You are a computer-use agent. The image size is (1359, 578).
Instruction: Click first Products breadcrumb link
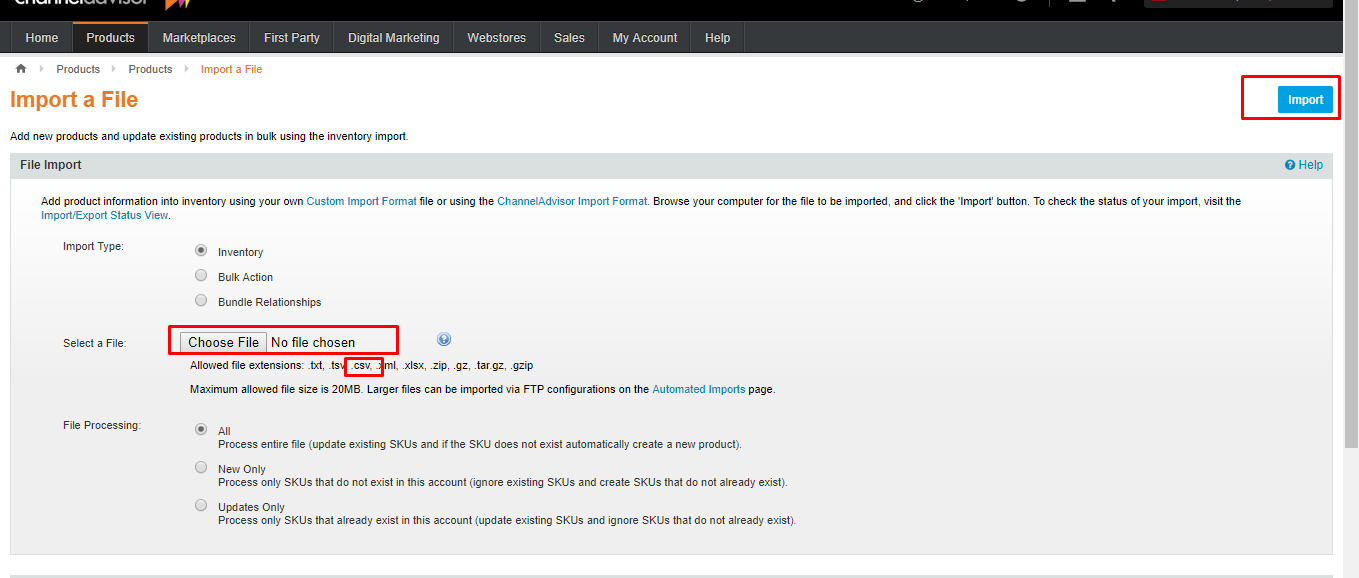[x=78, y=69]
